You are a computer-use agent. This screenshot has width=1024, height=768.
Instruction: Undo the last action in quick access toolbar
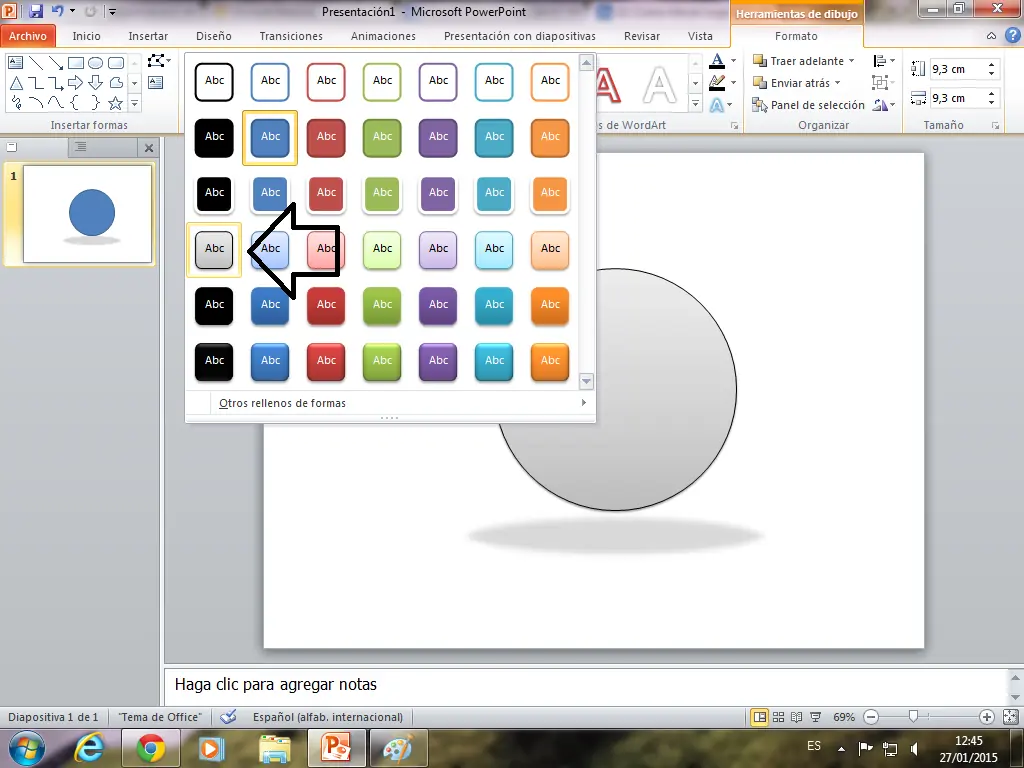tap(57, 10)
